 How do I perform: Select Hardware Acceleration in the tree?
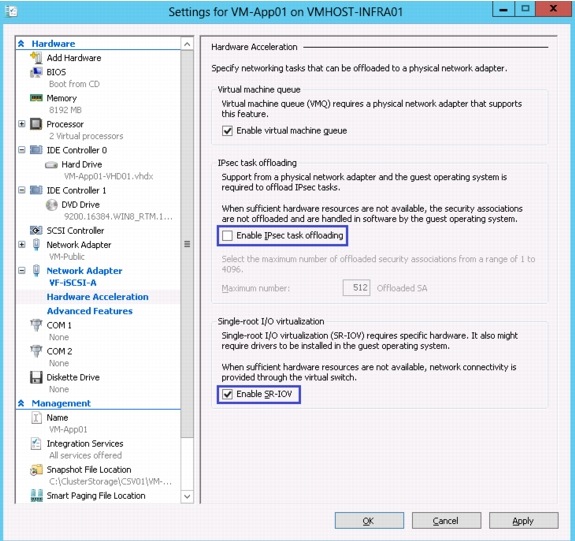click(x=98, y=297)
